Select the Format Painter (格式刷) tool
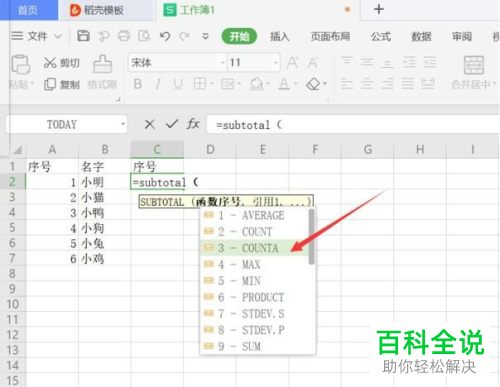Image resolution: width=500 pixels, height=387 pixels. pos(102,73)
